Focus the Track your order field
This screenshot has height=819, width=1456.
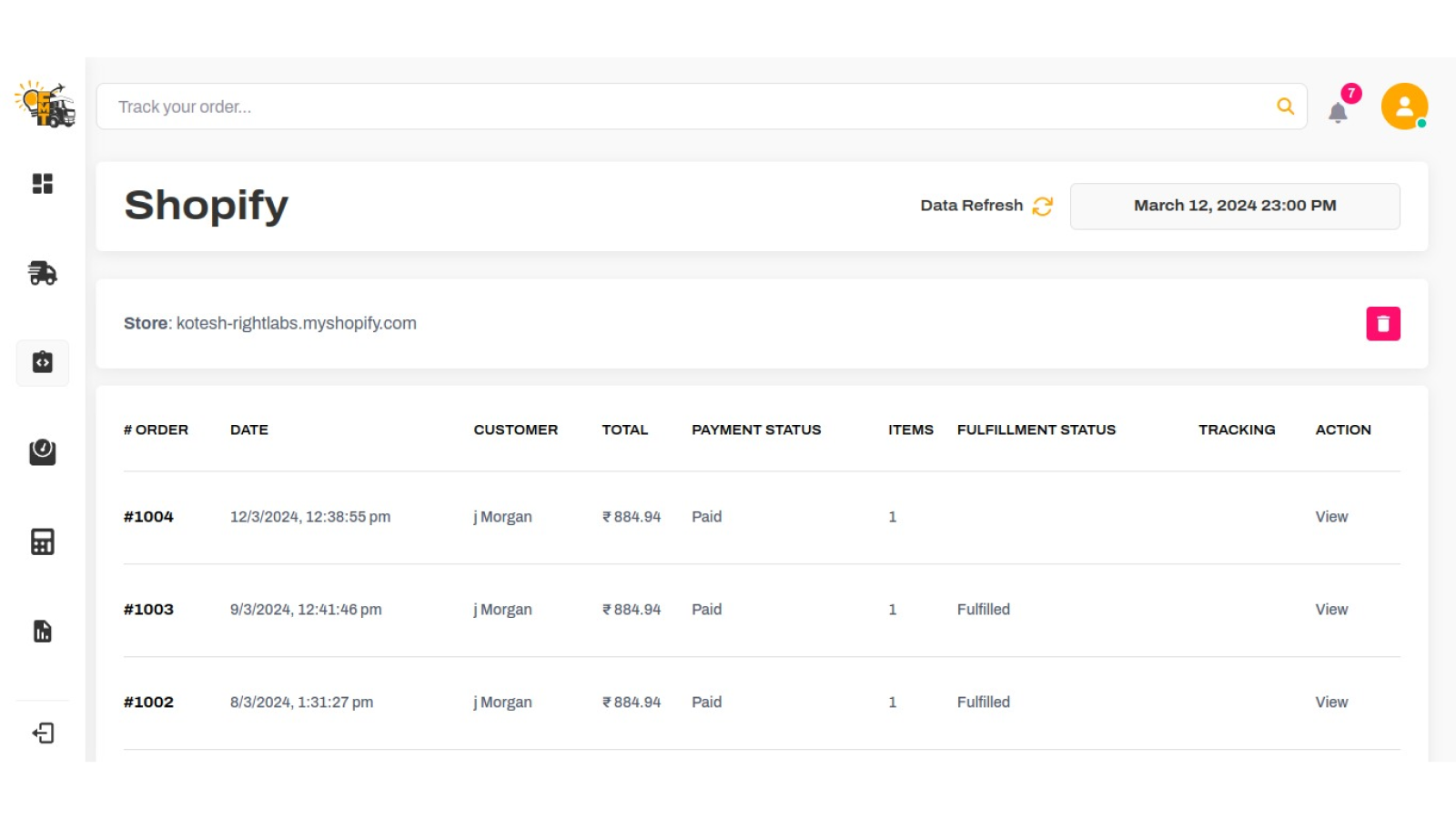(x=682, y=106)
